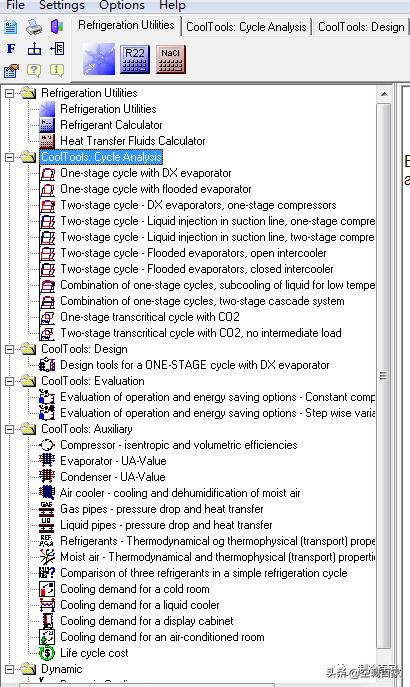Click the question mark help icon
Screen dimensions: 410x687
[x=34, y=70]
